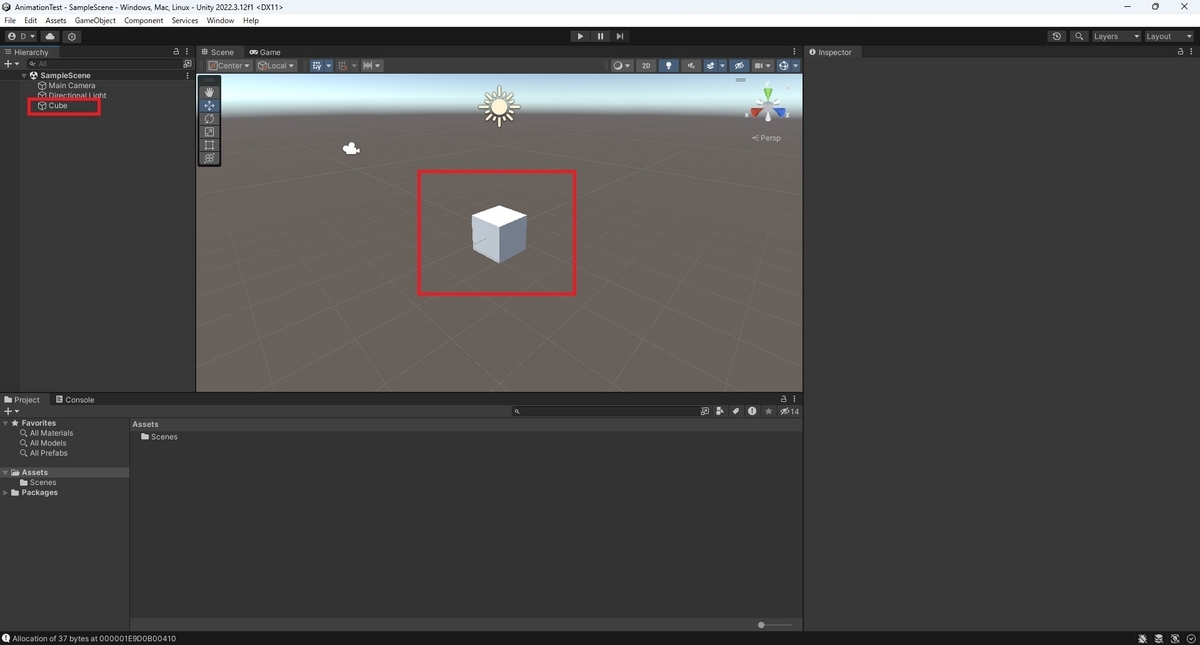This screenshot has width=1200, height=645.
Task: Click the Main Camera gizmo in Scene
Action: (x=351, y=149)
